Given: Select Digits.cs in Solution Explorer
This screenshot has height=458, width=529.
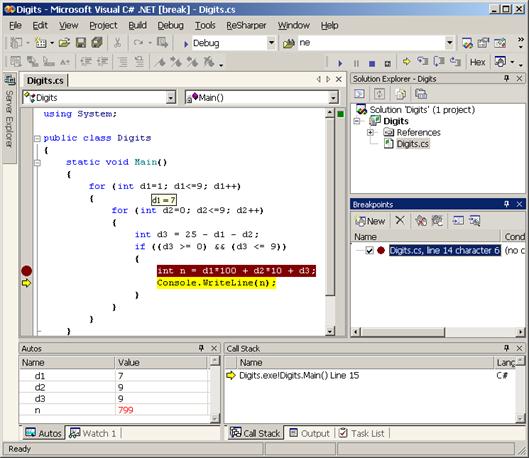Looking at the screenshot, I should pos(412,144).
